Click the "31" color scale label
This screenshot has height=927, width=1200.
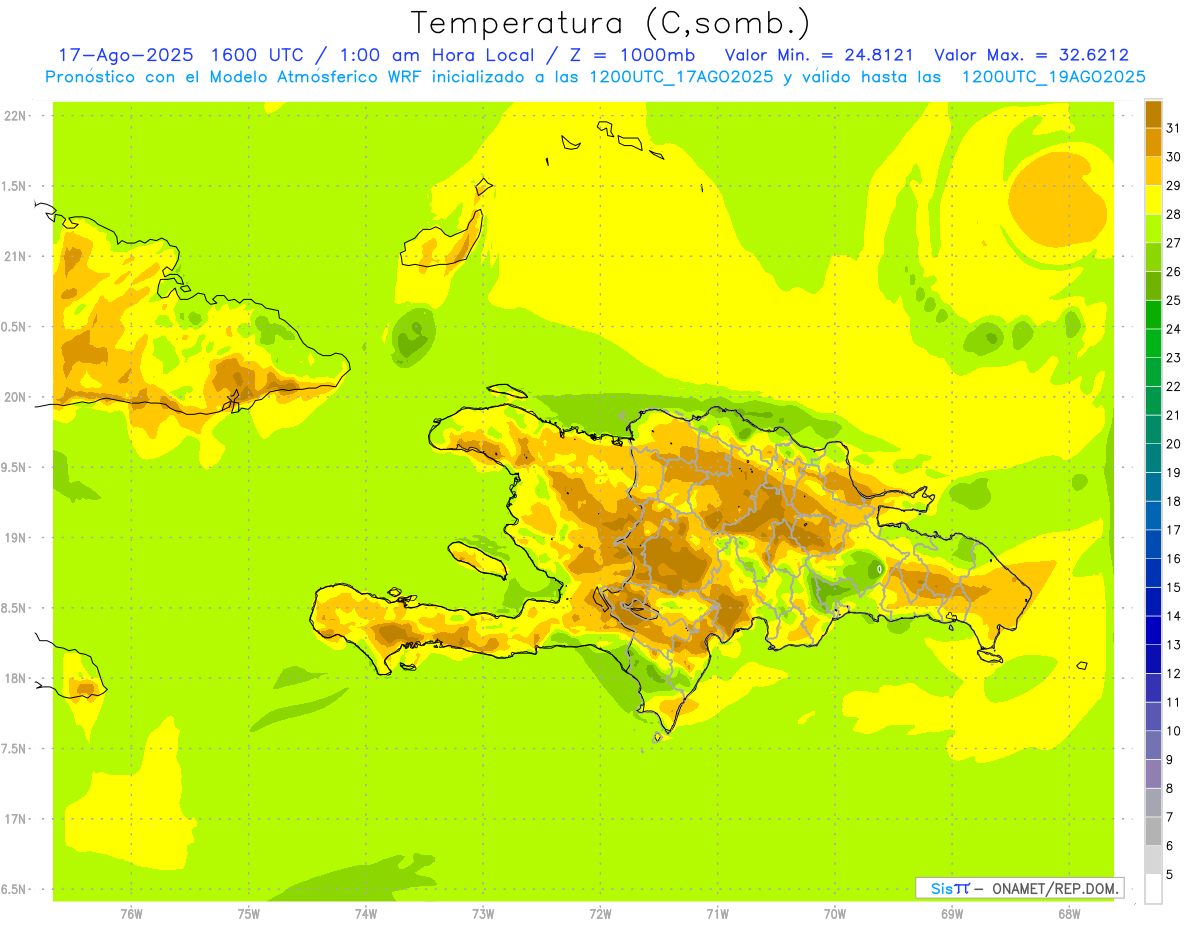click(x=1174, y=128)
